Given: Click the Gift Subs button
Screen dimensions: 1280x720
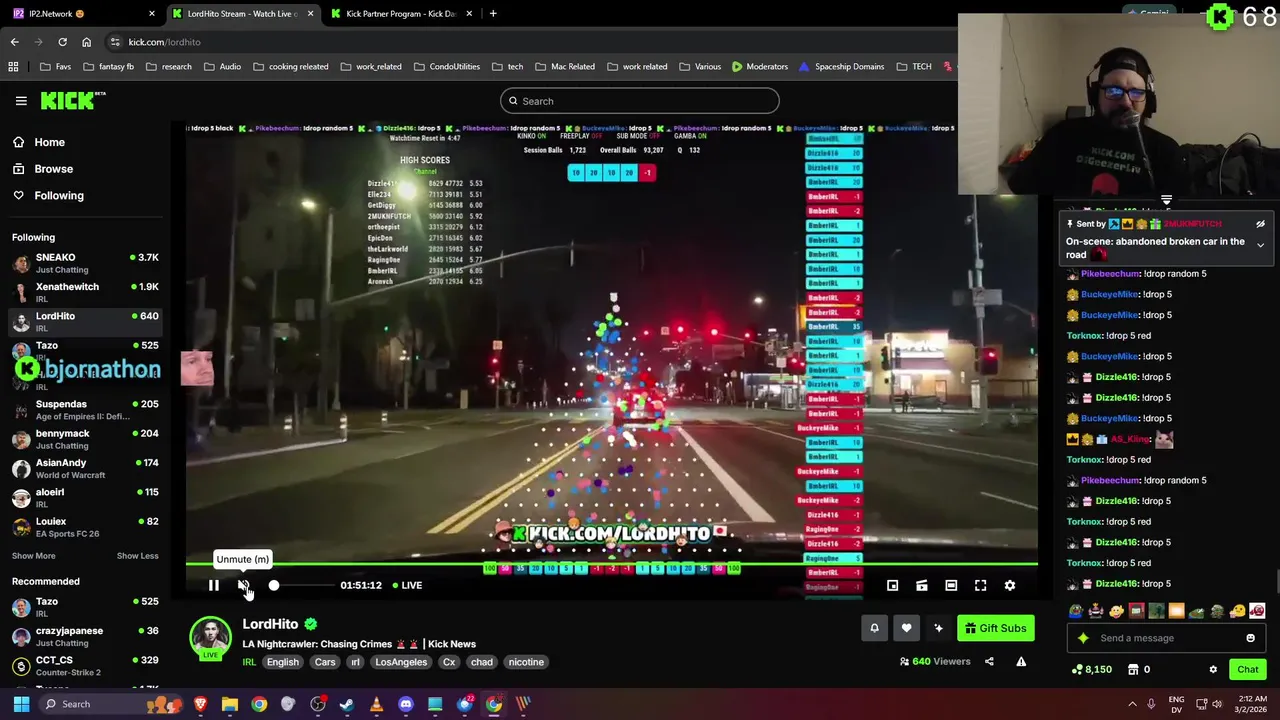Looking at the screenshot, I should coord(995,628).
